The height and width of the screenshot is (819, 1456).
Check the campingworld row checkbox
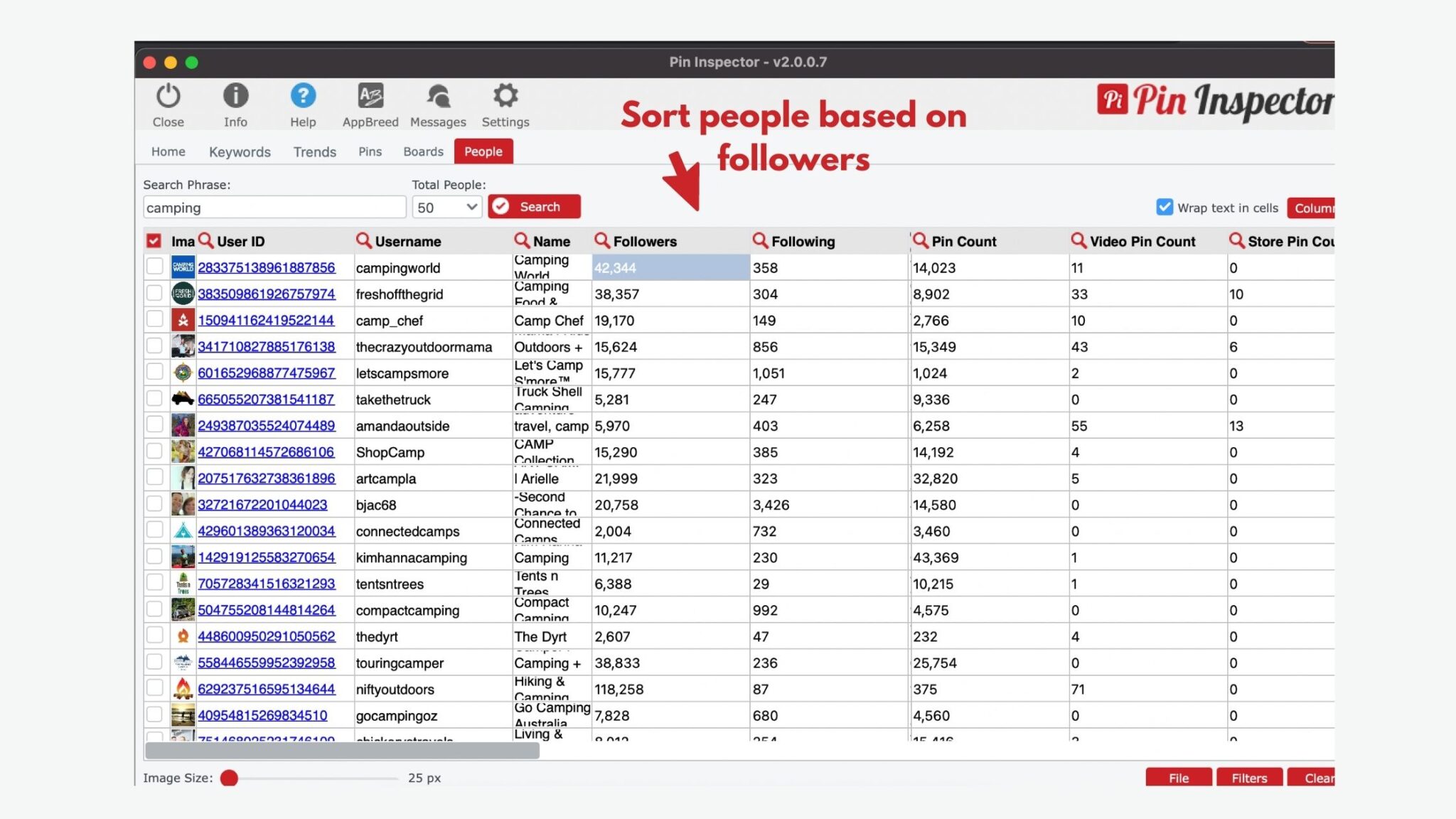pyautogui.click(x=154, y=267)
